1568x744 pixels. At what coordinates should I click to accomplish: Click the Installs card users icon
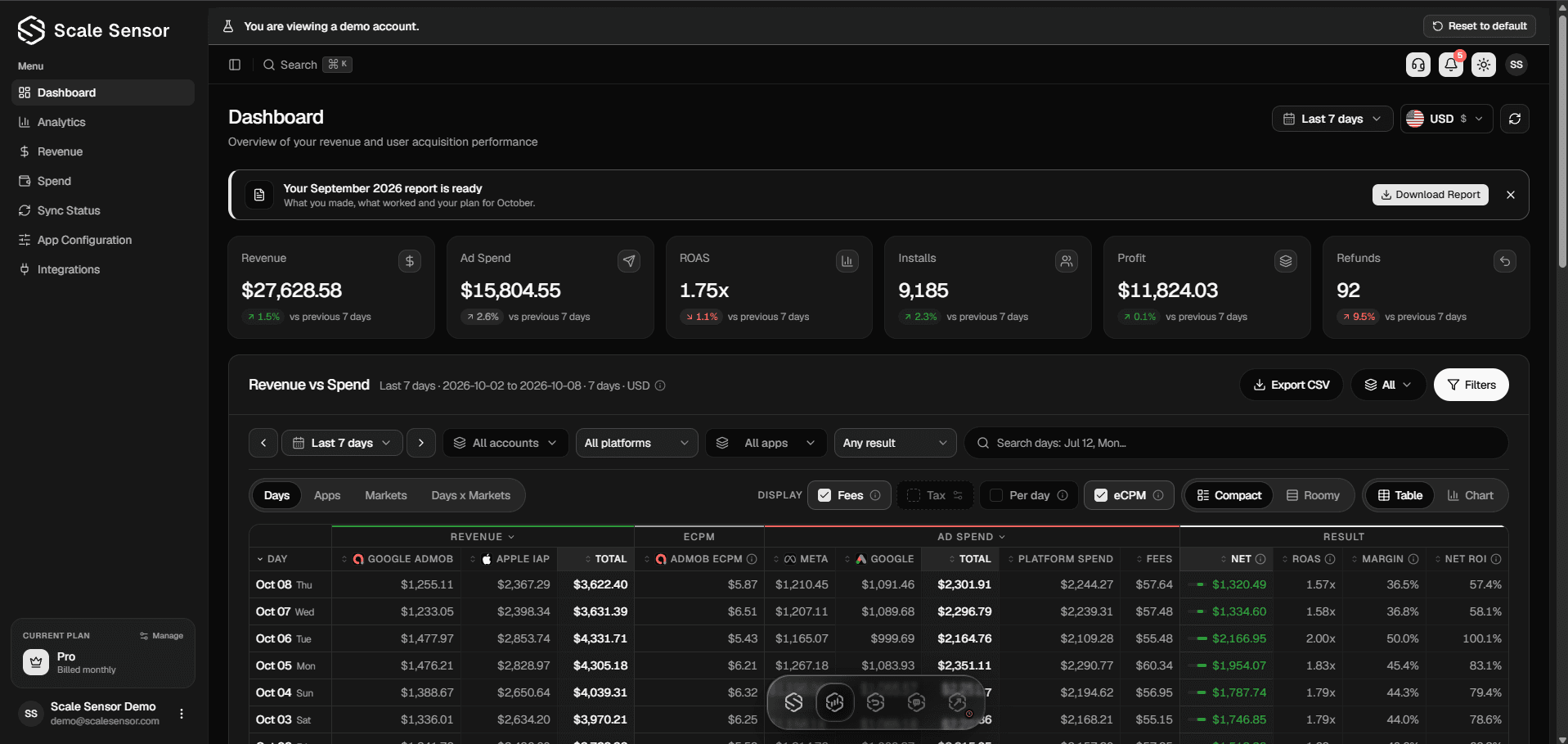point(1067,261)
